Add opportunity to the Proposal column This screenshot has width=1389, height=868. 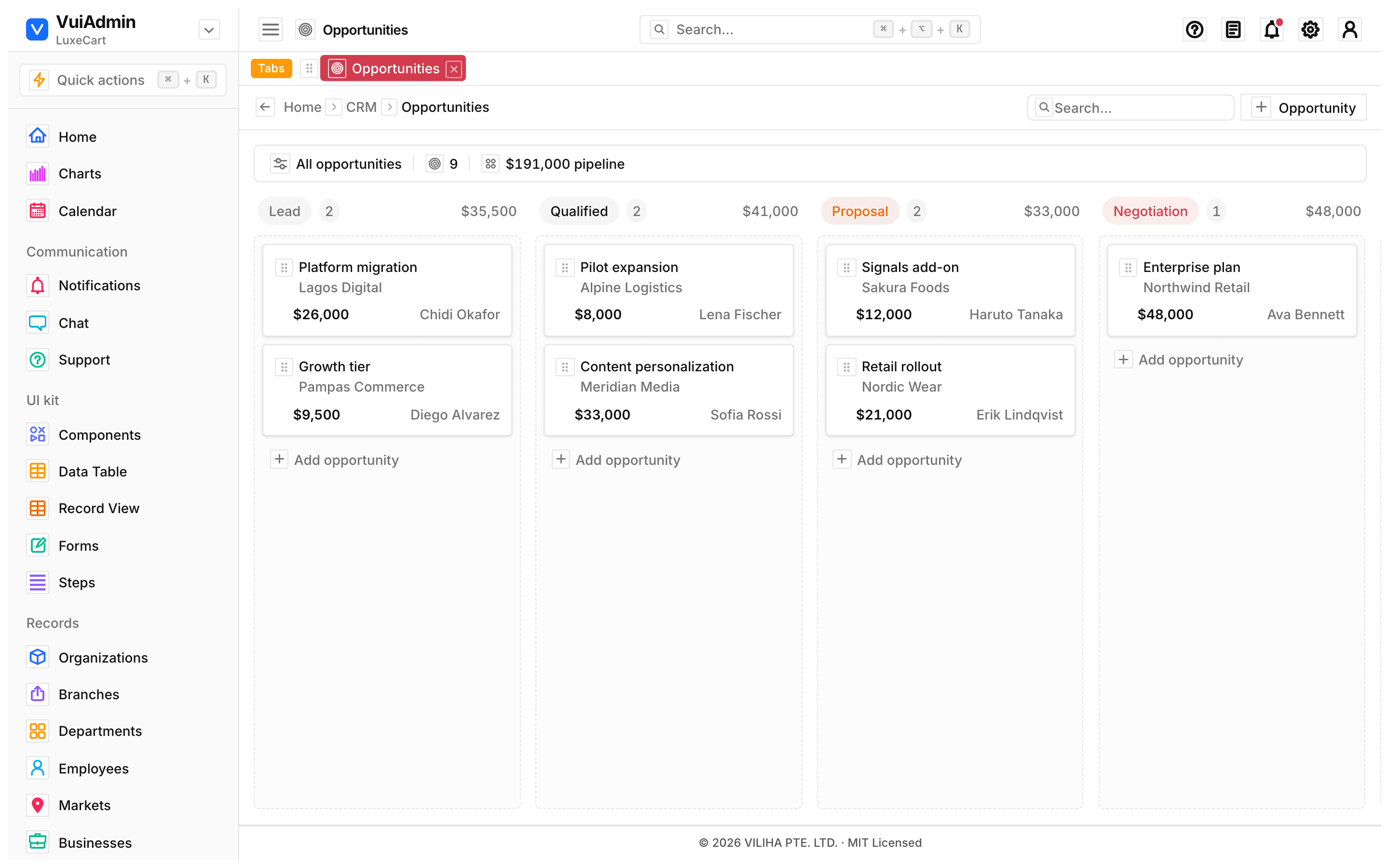(x=898, y=459)
